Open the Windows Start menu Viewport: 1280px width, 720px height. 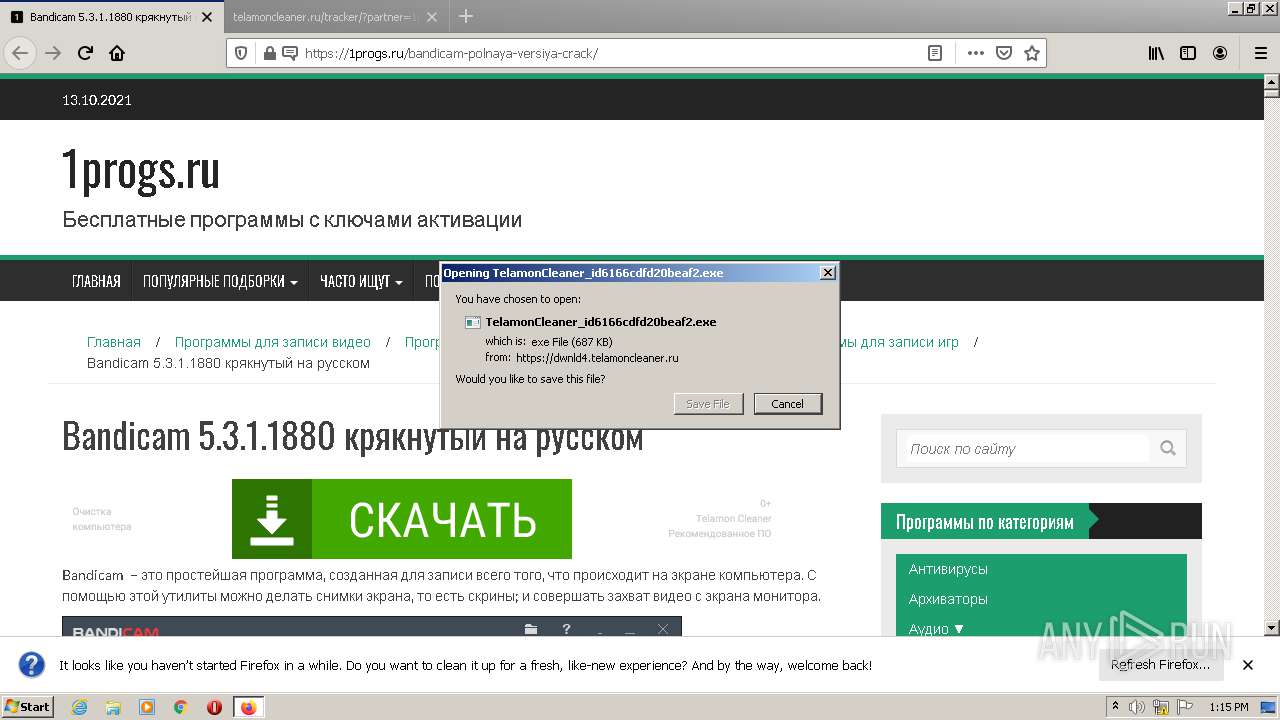pyautogui.click(x=27, y=707)
